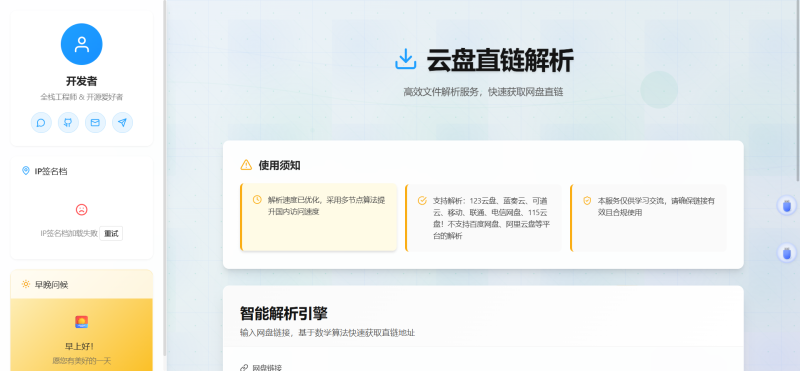Click the 智能解析引擎 heading

pyautogui.click(x=284, y=313)
